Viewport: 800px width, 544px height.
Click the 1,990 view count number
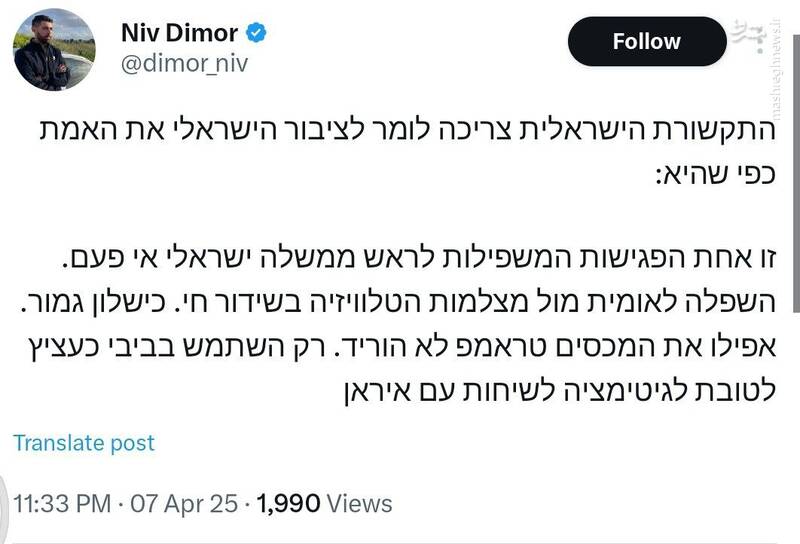click(x=289, y=503)
